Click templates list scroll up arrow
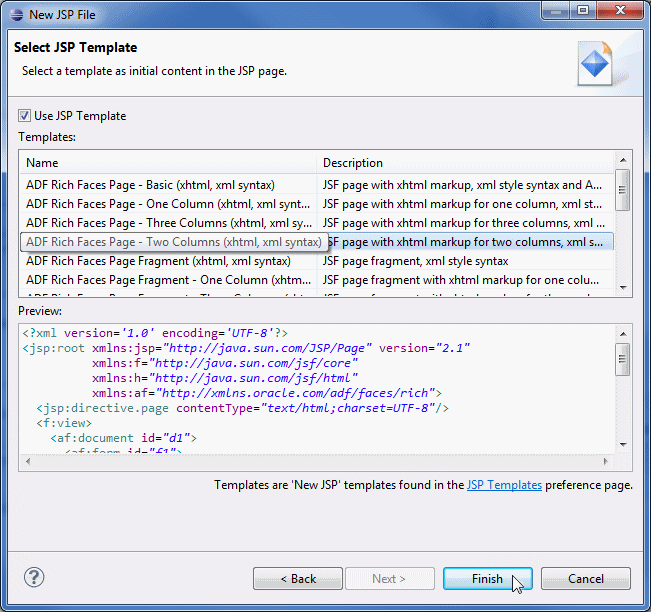This screenshot has height=612, width=651. click(623, 160)
